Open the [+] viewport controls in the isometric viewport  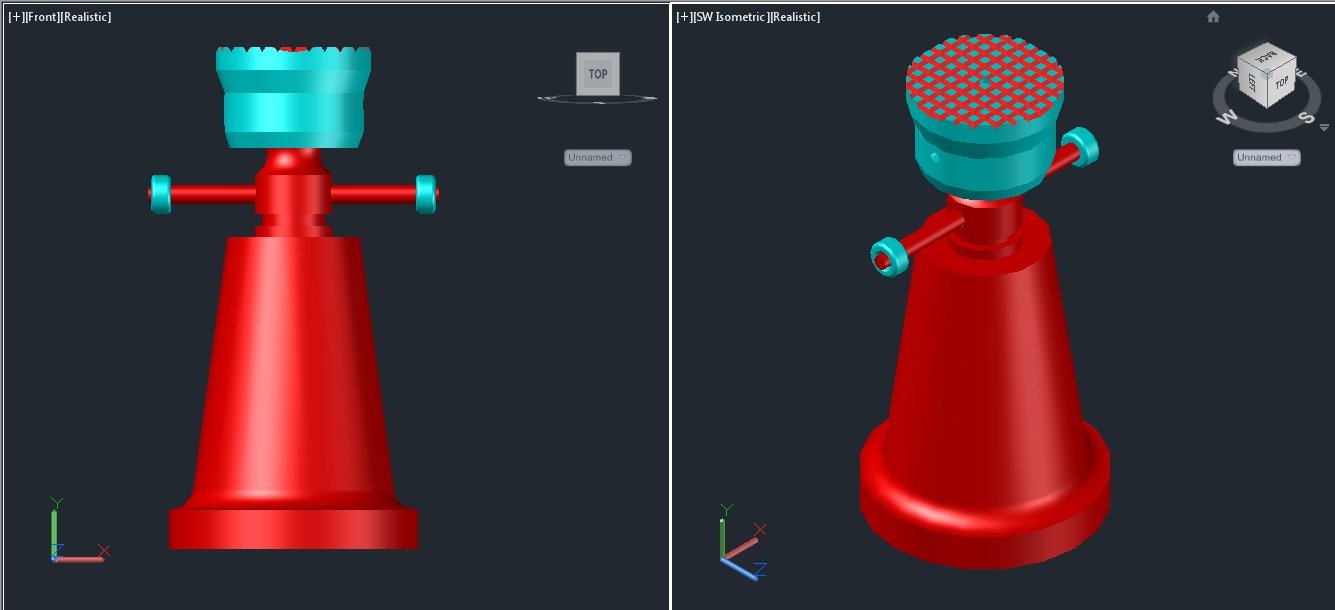(x=684, y=18)
